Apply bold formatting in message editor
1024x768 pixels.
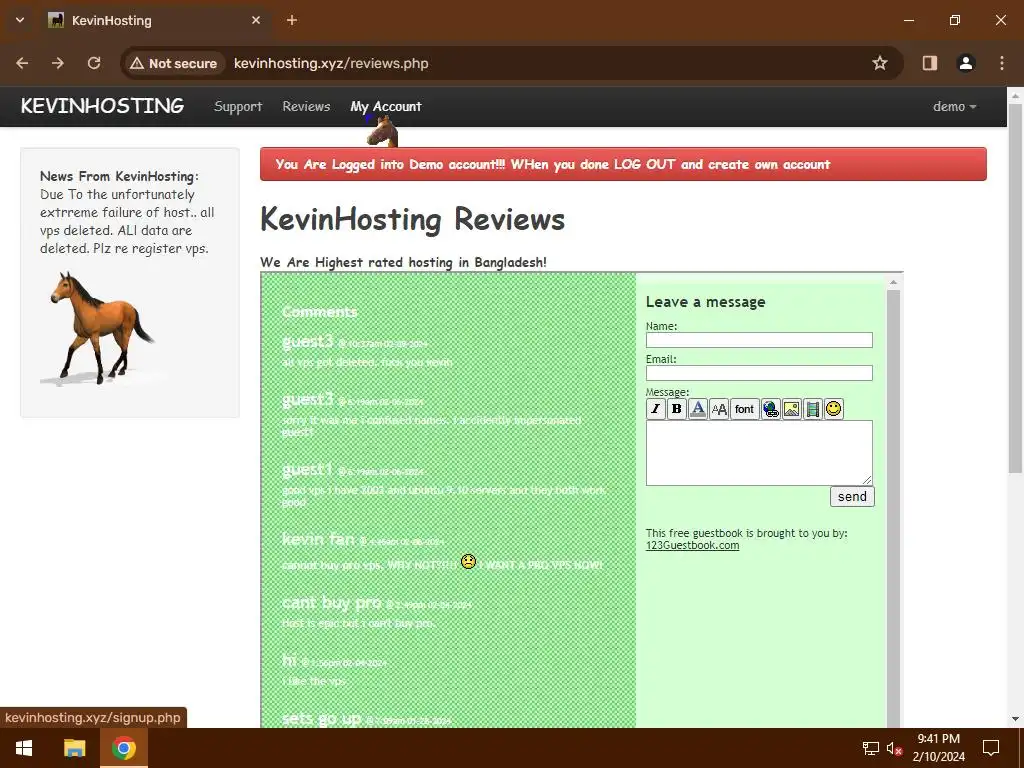click(677, 409)
